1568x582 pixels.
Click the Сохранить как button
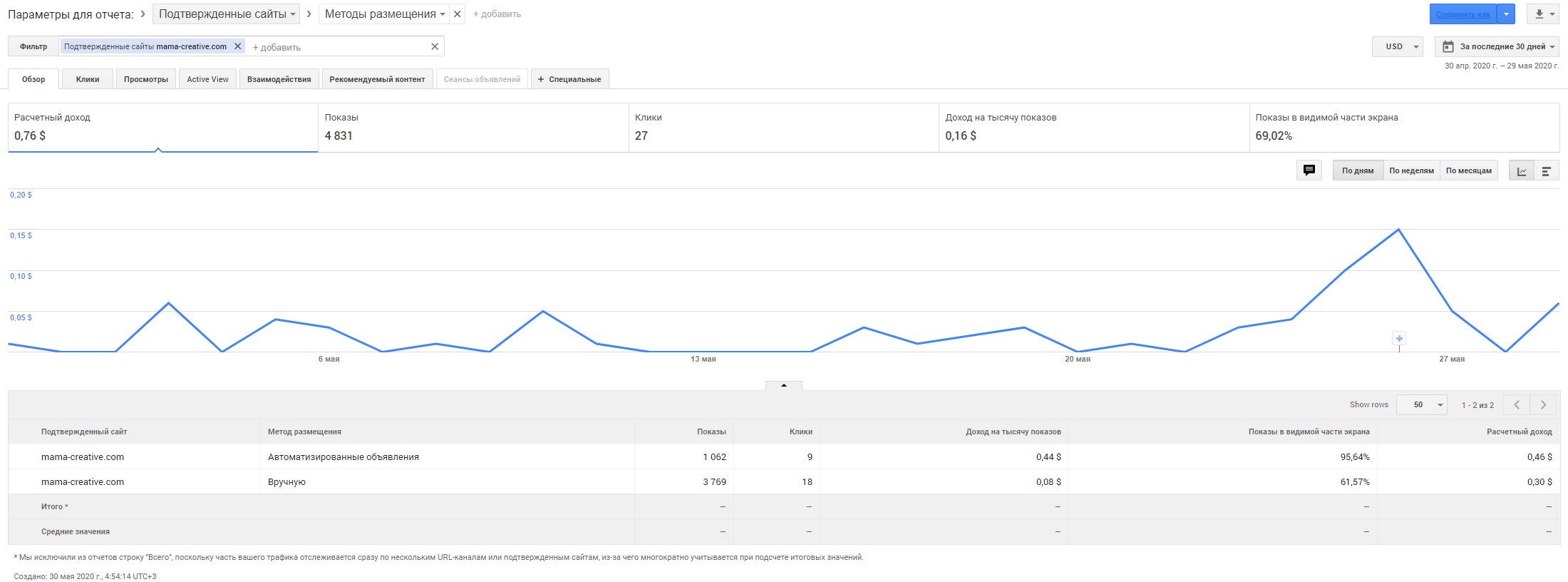(1463, 14)
